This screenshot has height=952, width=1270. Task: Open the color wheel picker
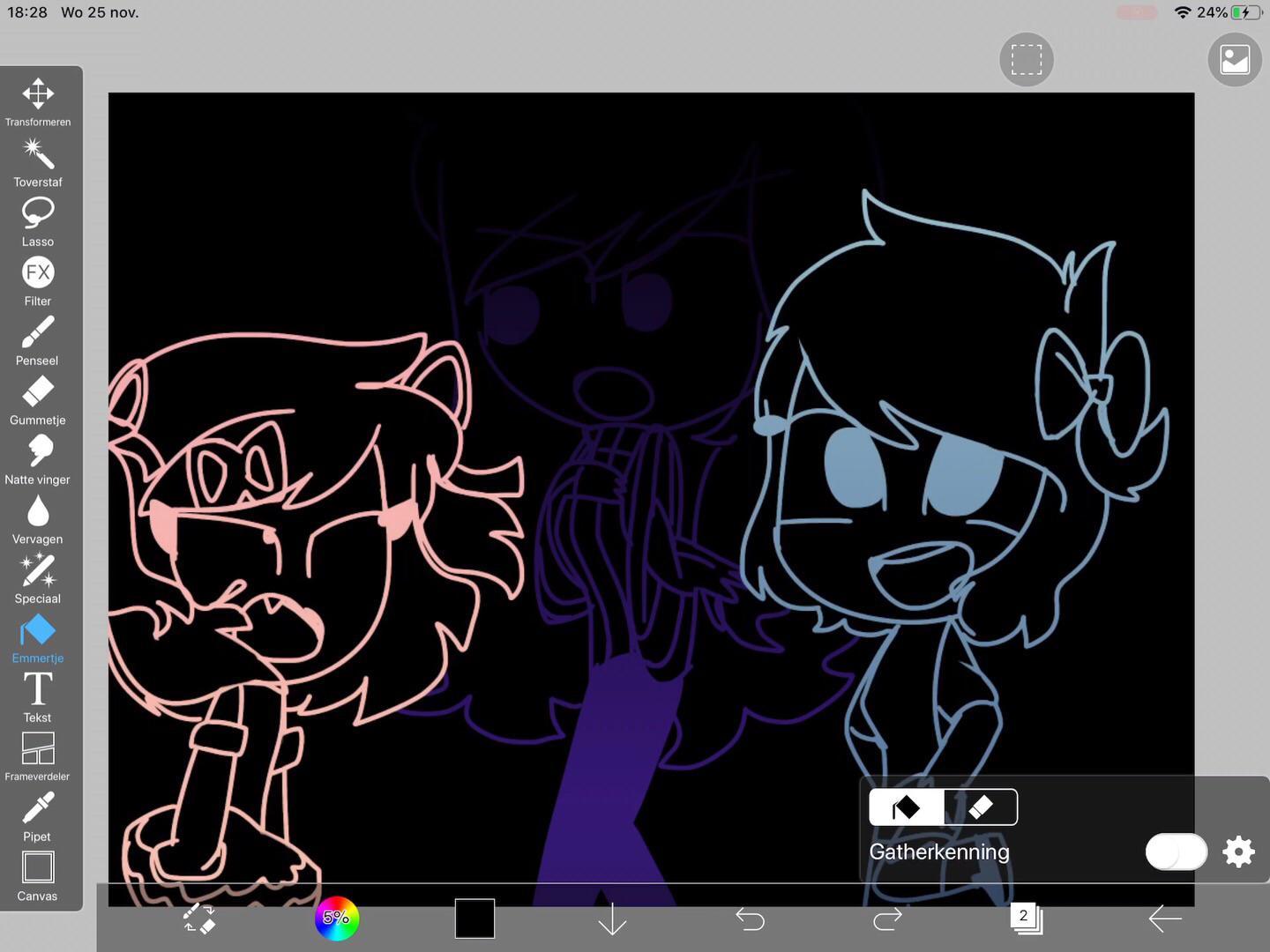(x=337, y=919)
